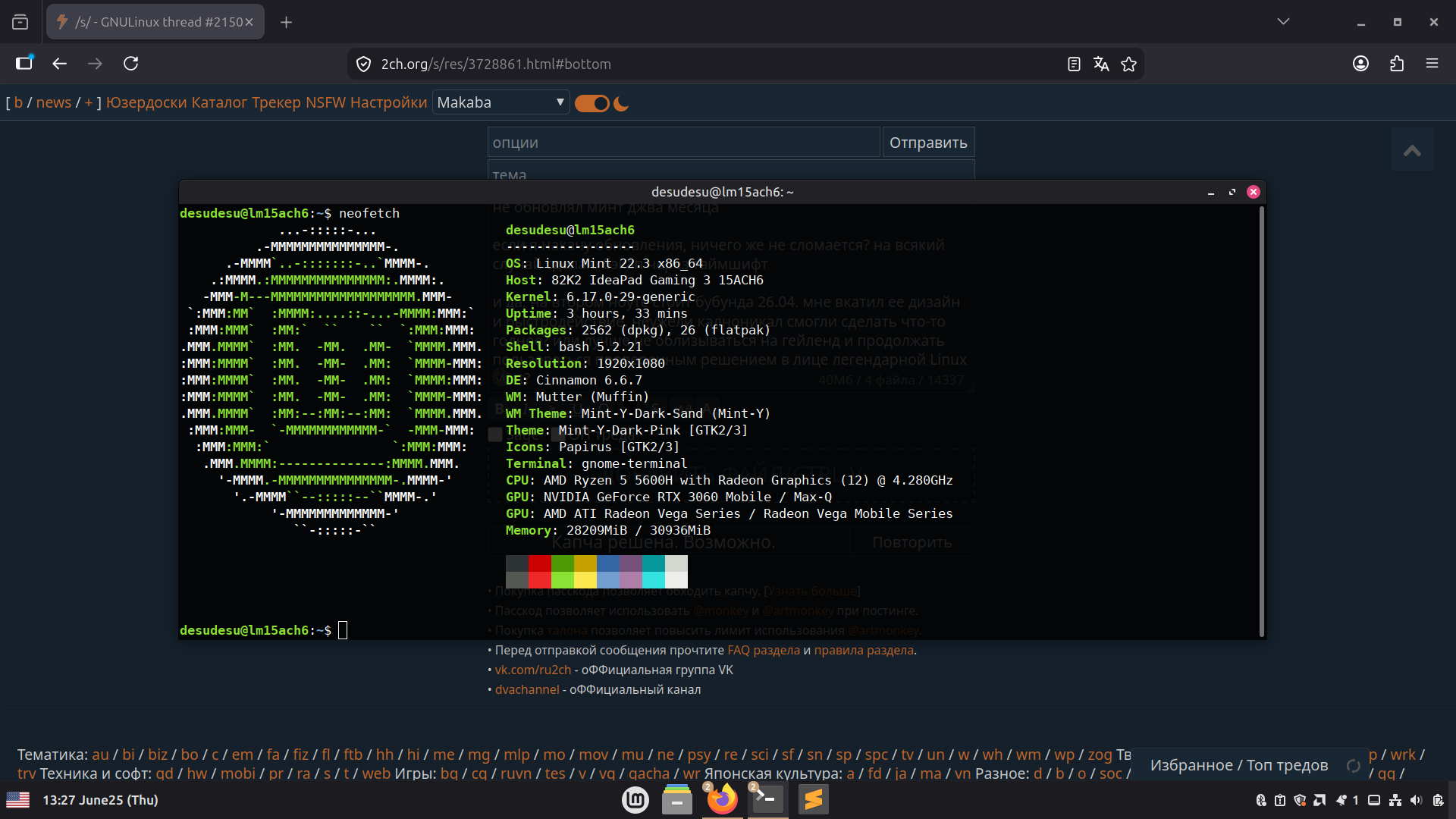
Task: Open the AMD graphics tray icon
Action: point(1319,800)
